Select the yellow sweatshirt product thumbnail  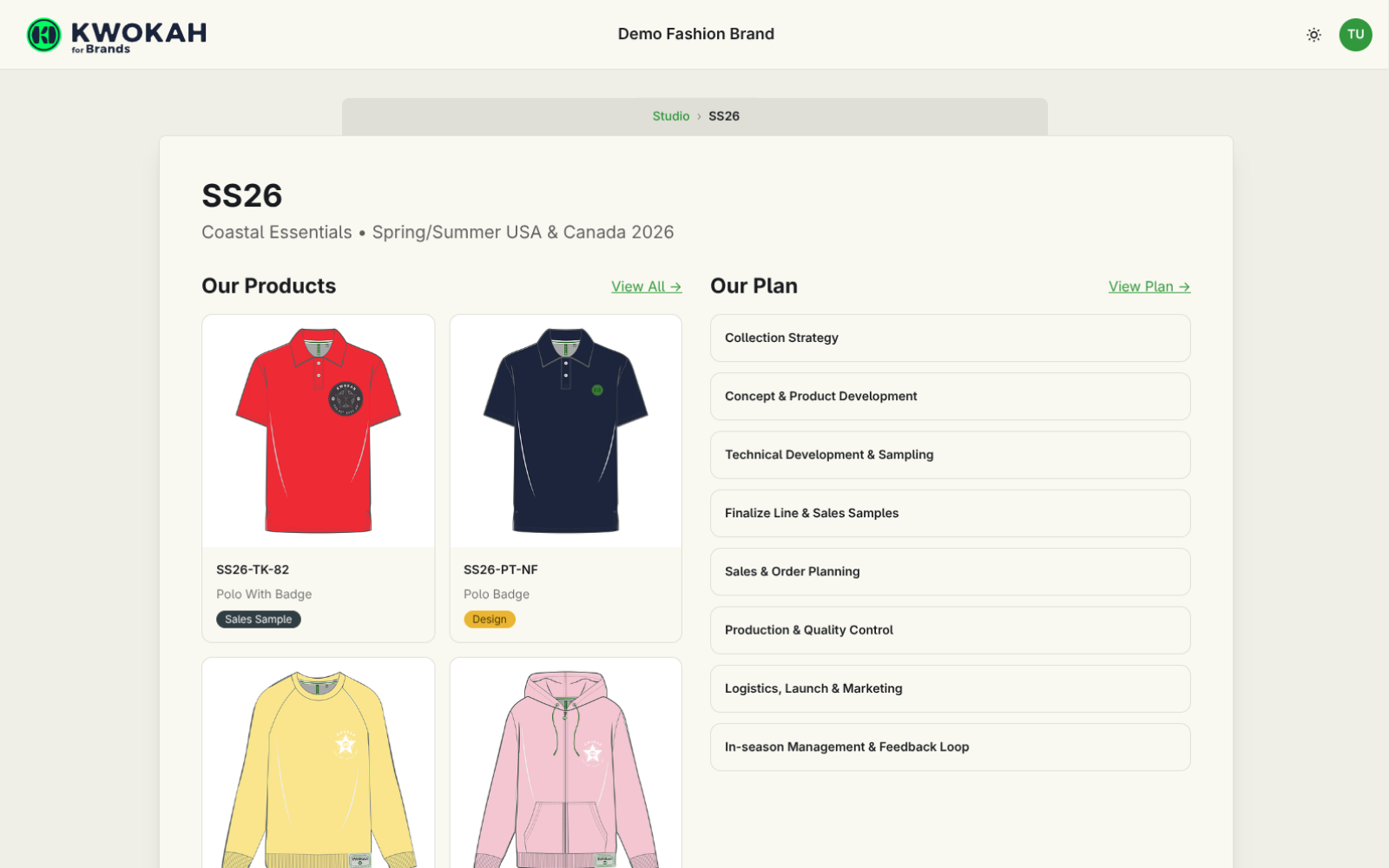click(x=318, y=764)
